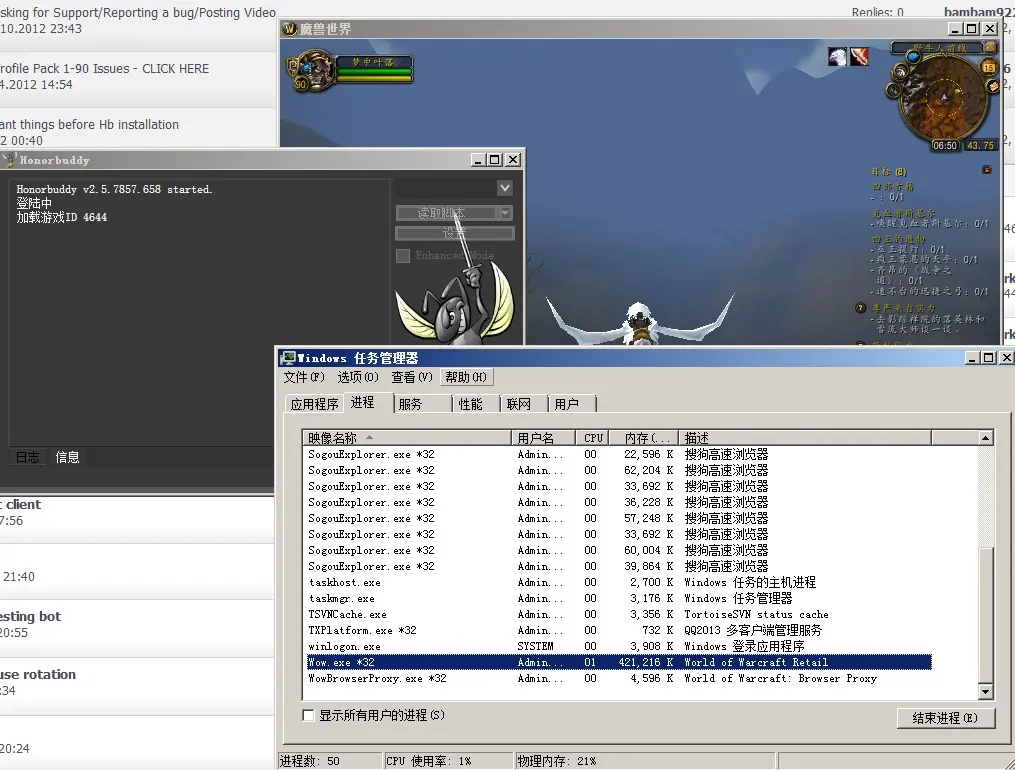Click the 读取脚本 button
1015x770 pixels.
point(447,213)
